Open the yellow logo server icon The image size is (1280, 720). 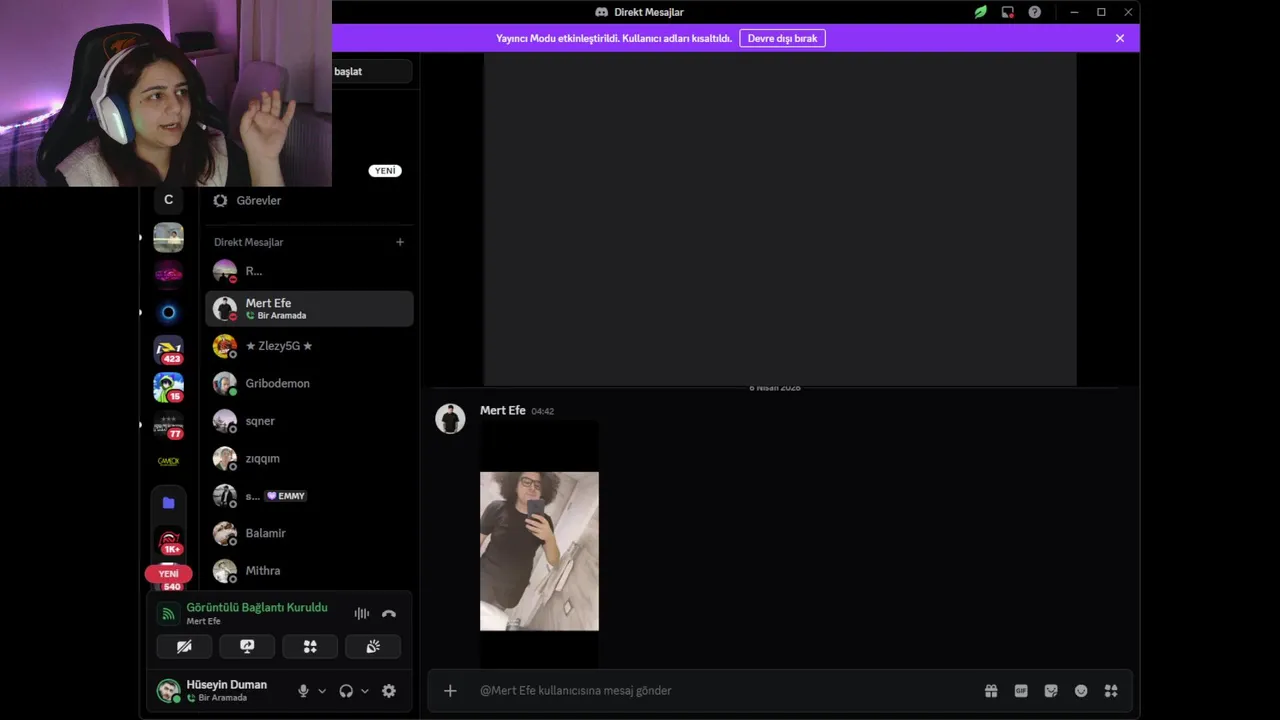pos(168,461)
